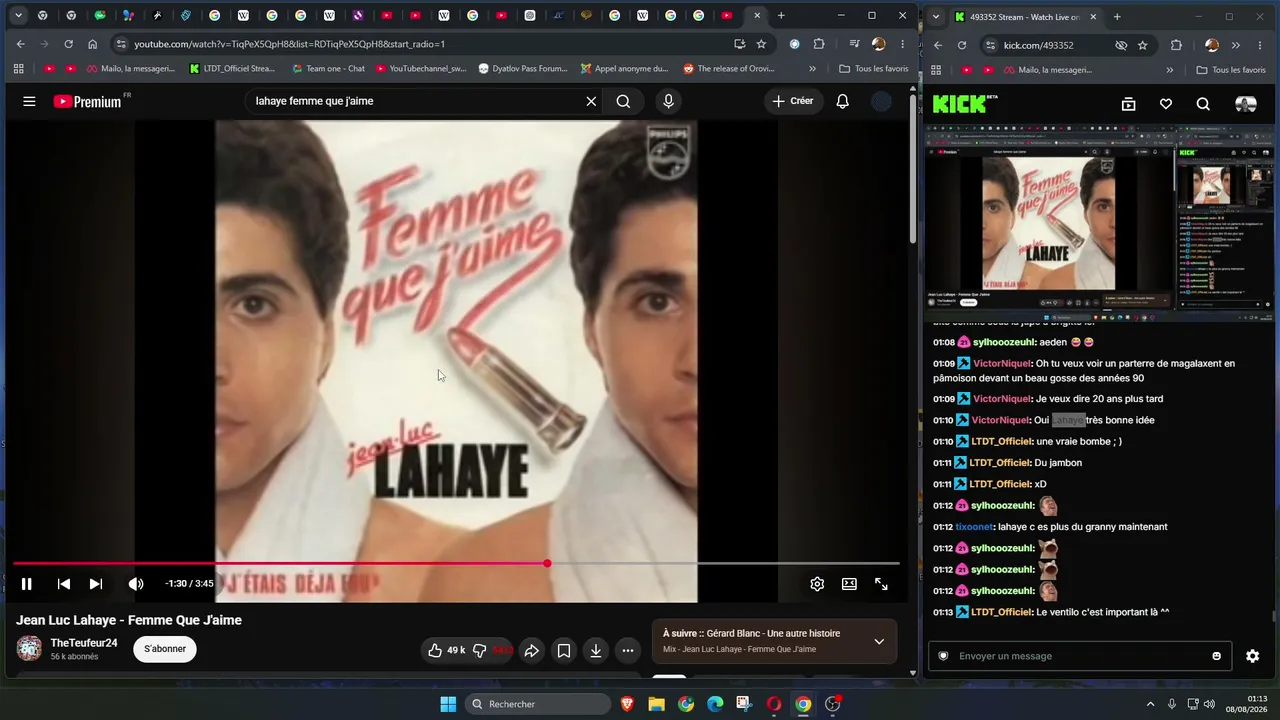Screen dimensions: 1280x720
Task: Expand the À suivre mix panel
Action: point(879,641)
